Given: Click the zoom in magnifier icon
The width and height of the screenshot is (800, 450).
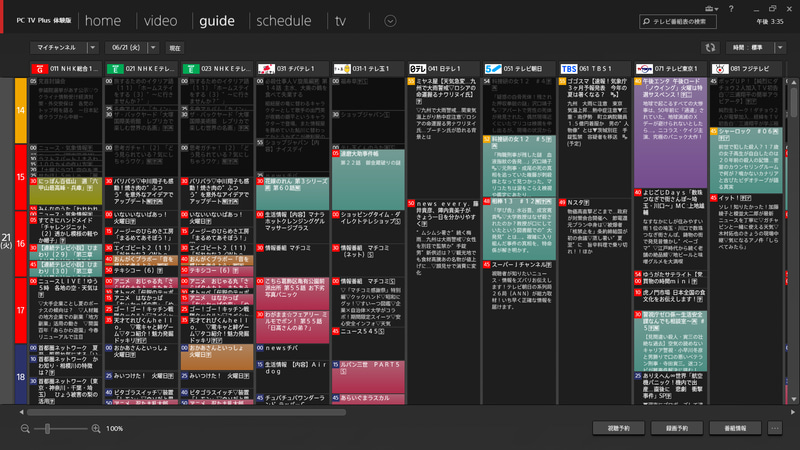Looking at the screenshot, I should coord(96,429).
